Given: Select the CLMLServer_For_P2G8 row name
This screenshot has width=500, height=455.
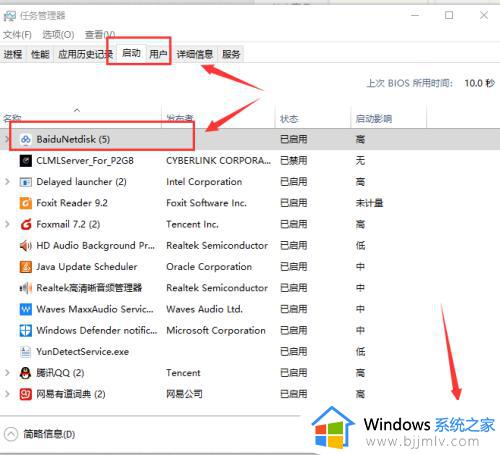Looking at the screenshot, I should (85, 161).
